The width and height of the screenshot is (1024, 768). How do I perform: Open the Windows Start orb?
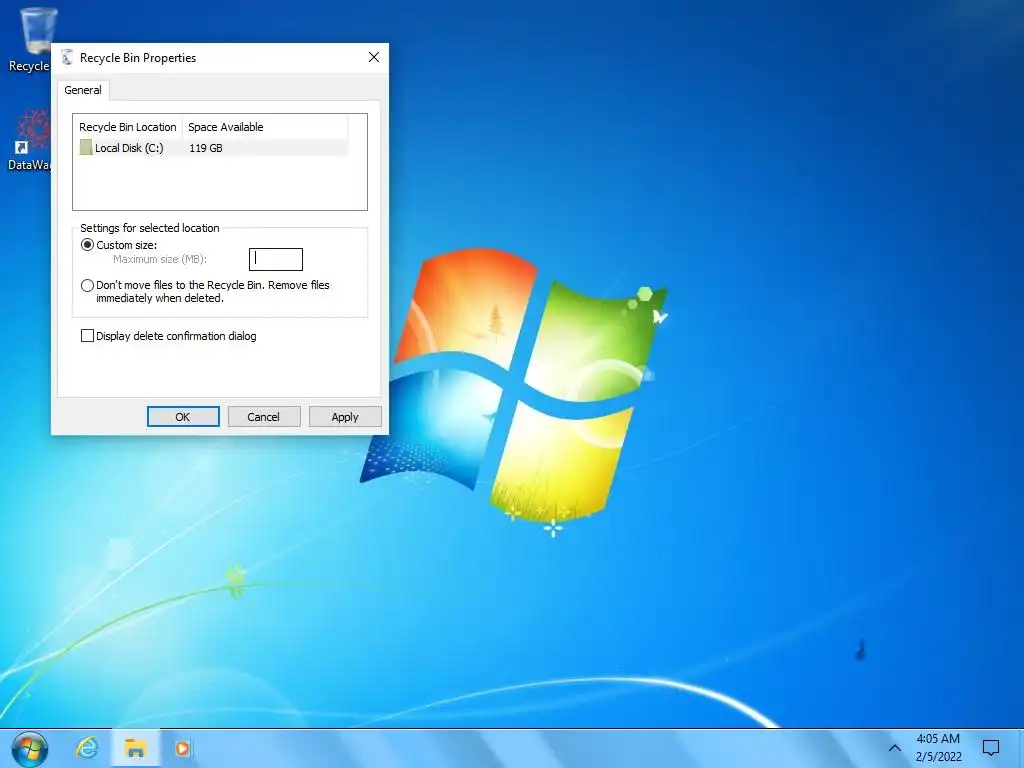[29, 748]
